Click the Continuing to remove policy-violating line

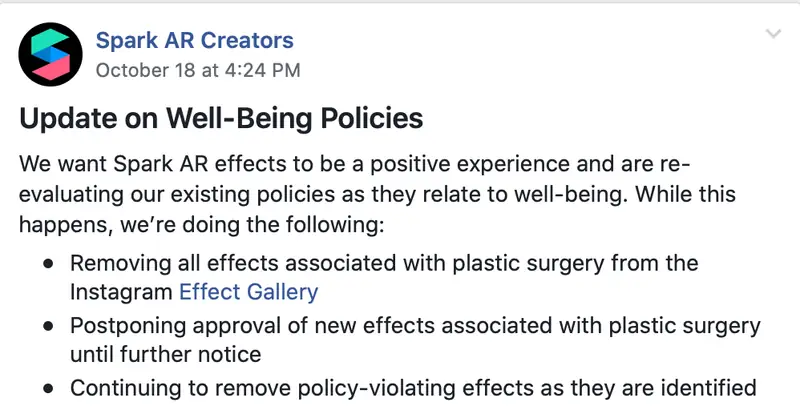pos(413,388)
